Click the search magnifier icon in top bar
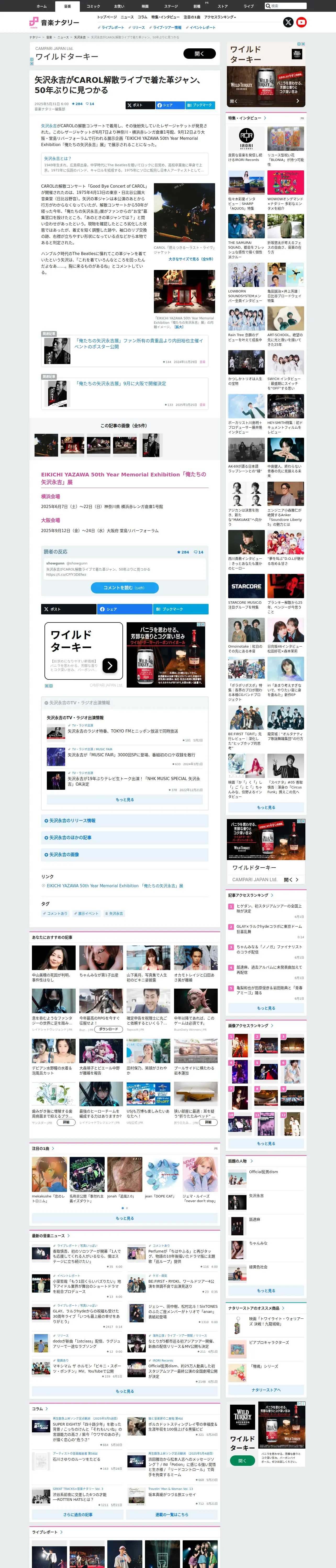The image size is (336, 1568). (x=268, y=6)
